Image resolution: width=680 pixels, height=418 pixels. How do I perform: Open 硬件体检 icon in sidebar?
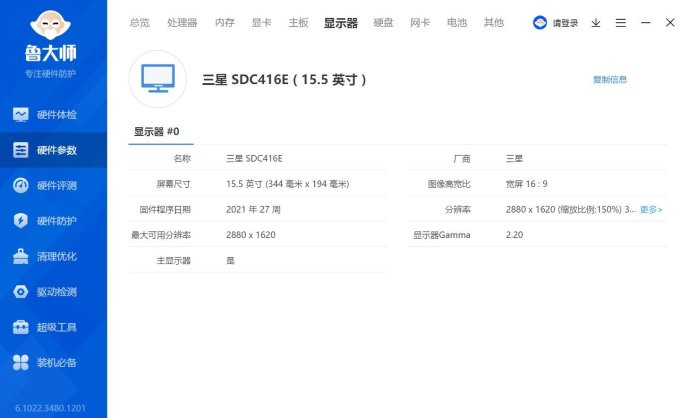(20, 114)
